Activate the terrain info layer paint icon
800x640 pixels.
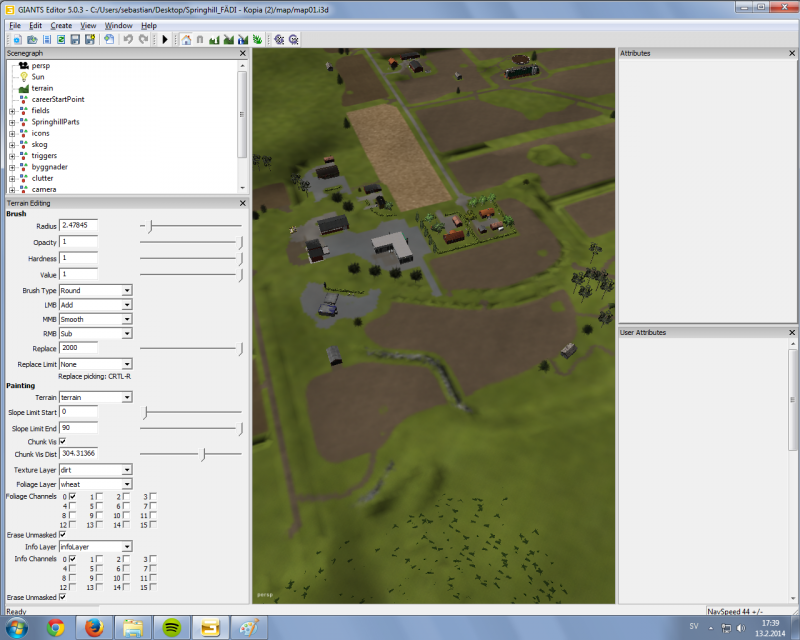tap(243, 39)
